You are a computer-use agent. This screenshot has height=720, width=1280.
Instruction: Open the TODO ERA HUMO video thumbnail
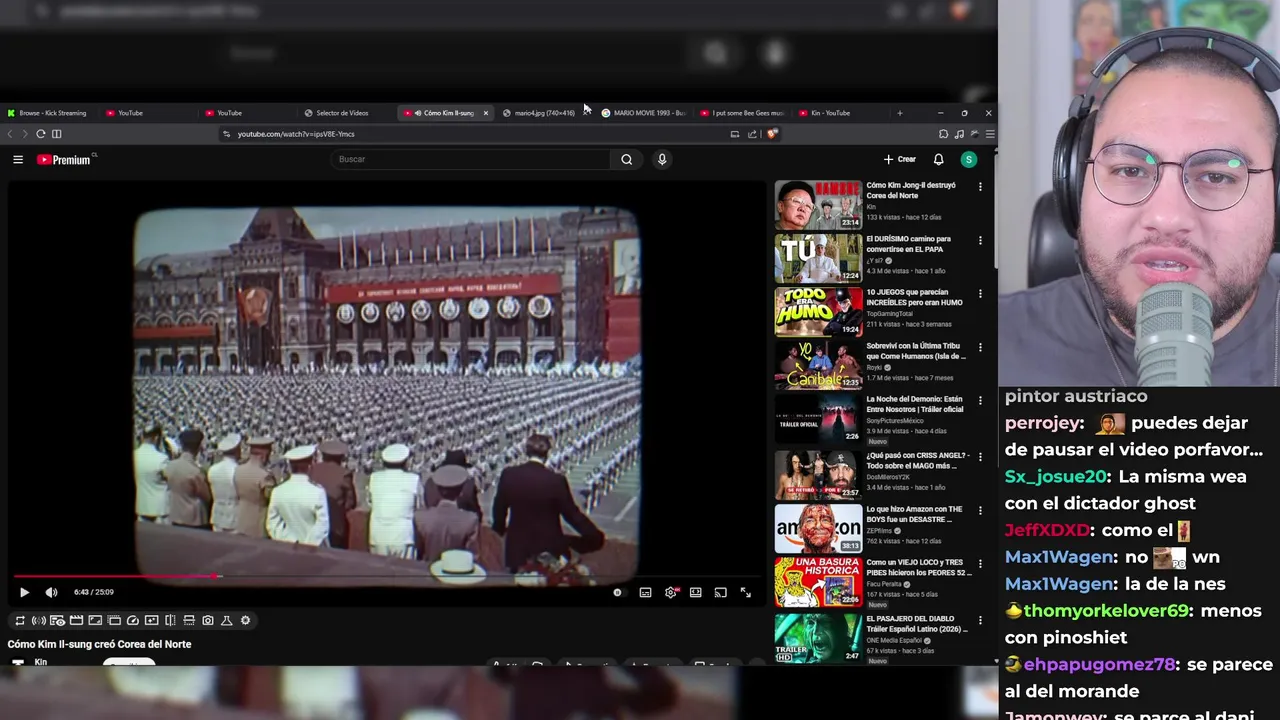pyautogui.click(x=818, y=313)
